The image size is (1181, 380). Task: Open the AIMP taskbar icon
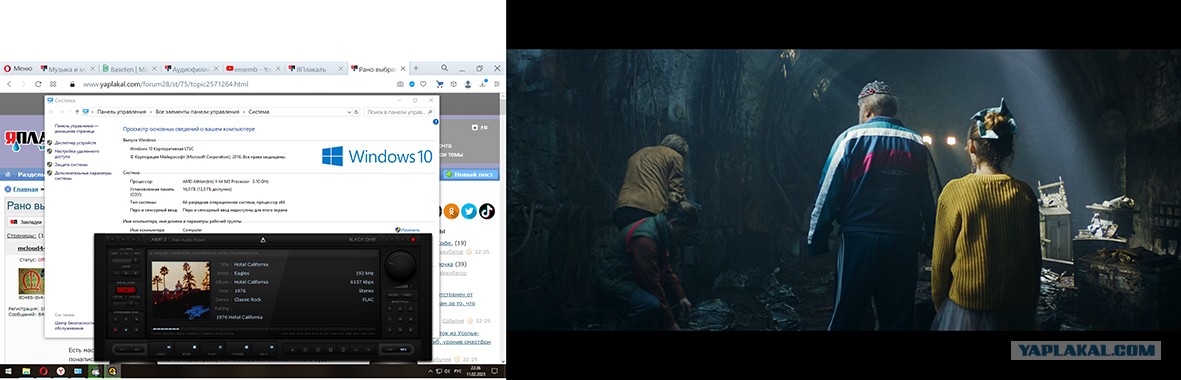click(x=112, y=371)
